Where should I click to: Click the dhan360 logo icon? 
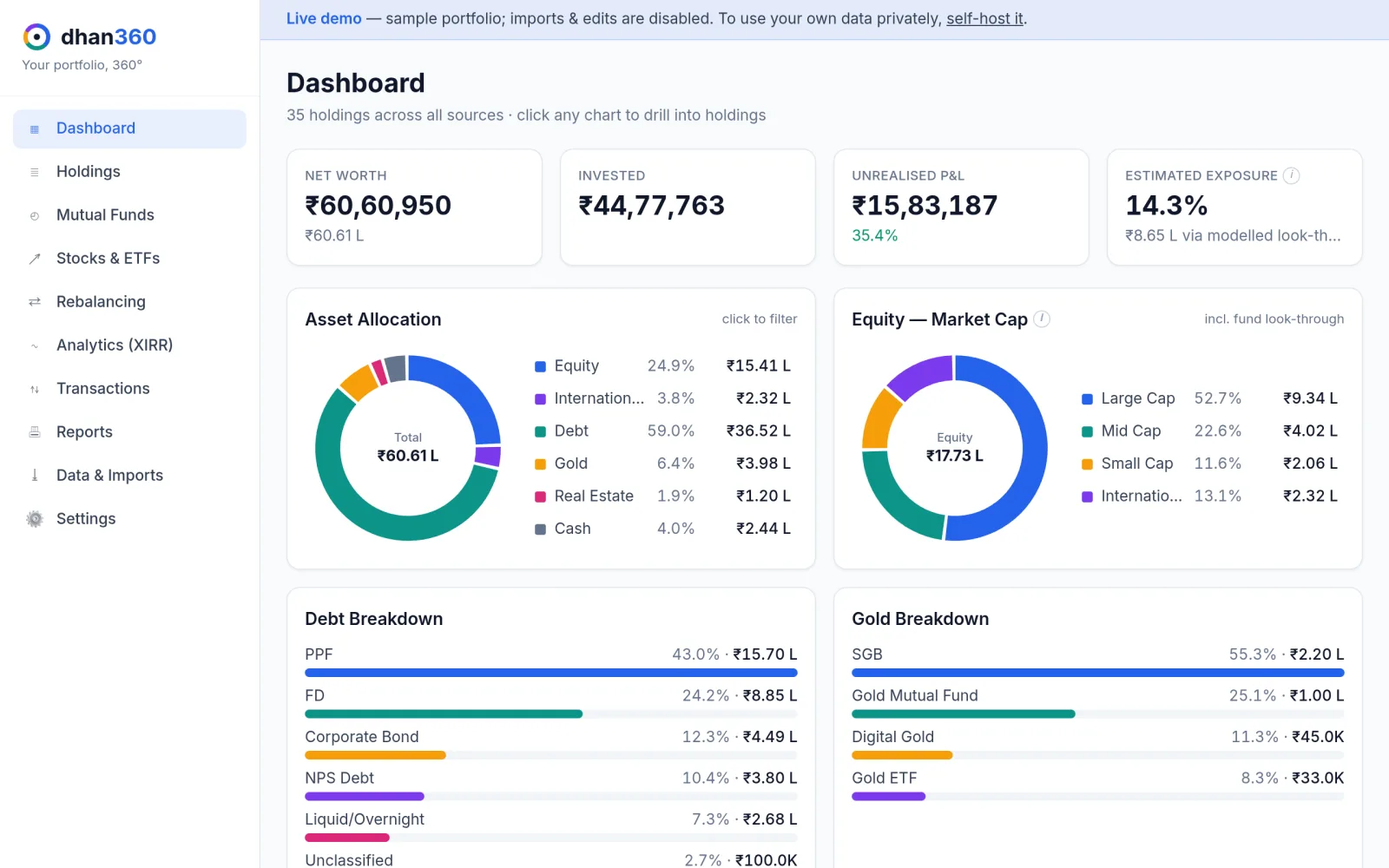(x=36, y=36)
